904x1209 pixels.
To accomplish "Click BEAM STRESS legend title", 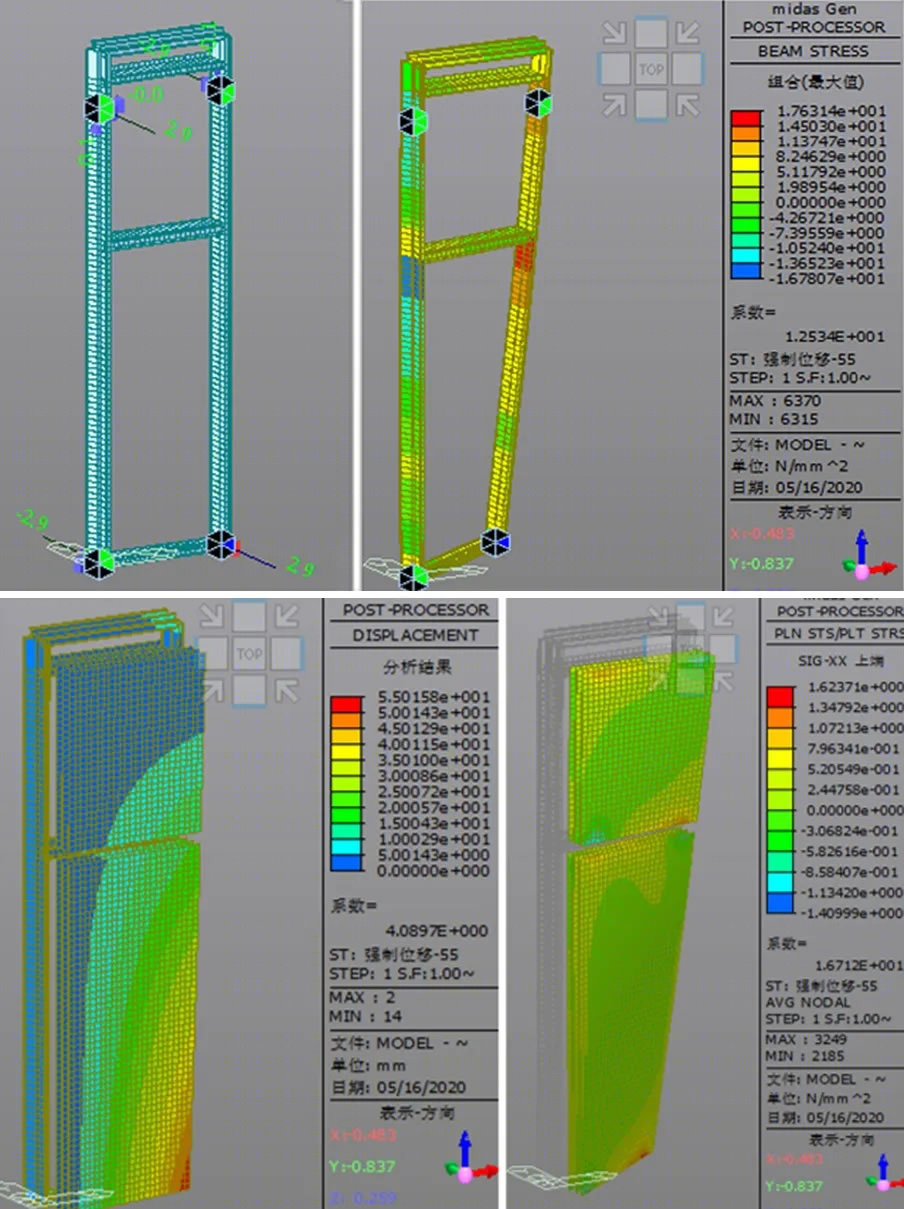I will pyautogui.click(x=813, y=51).
